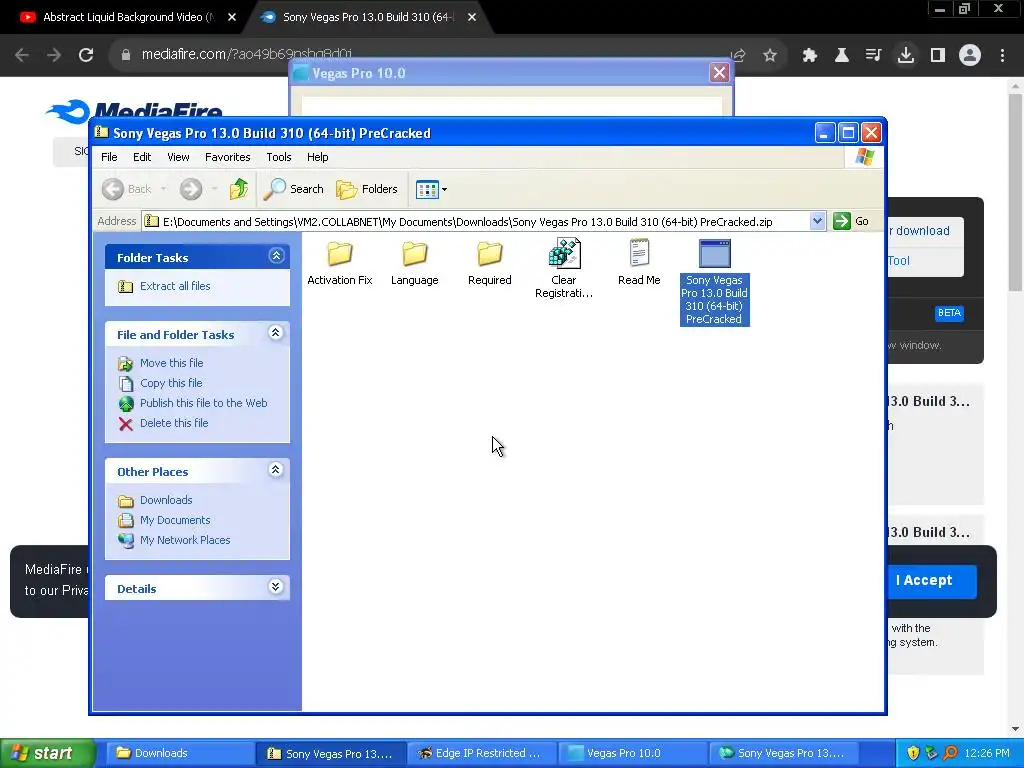Viewport: 1024px width, 768px height.
Task: Click the security shield tray icon
Action: [913, 753]
